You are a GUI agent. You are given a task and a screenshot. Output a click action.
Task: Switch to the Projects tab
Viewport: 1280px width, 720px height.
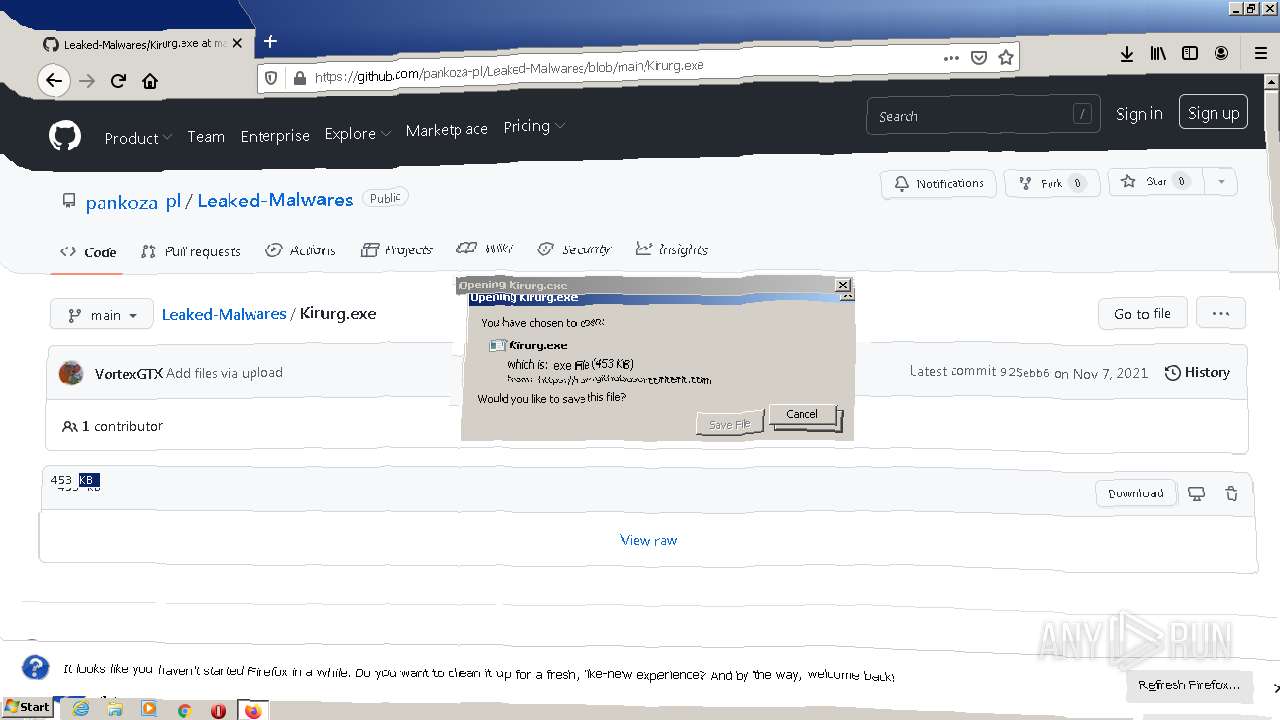coord(397,249)
